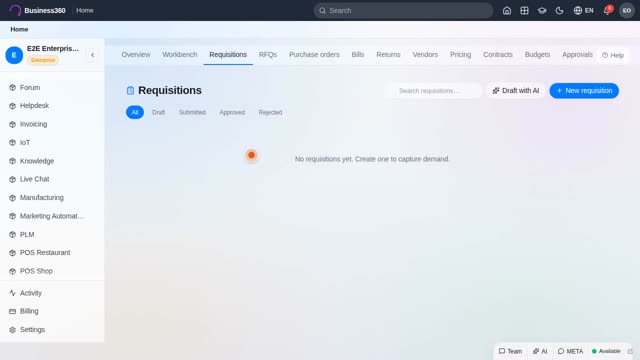The width and height of the screenshot is (640, 360).
Task: Click the PLM cube icon
Action: (12, 235)
